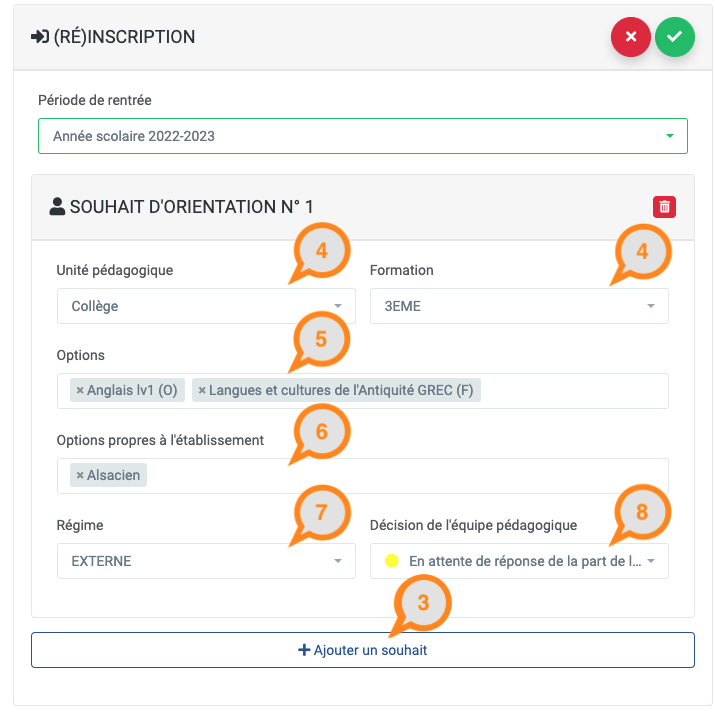Remove the Alsacien option tag
Image resolution: width=715 pixels, height=718 pixels.
click(80, 475)
